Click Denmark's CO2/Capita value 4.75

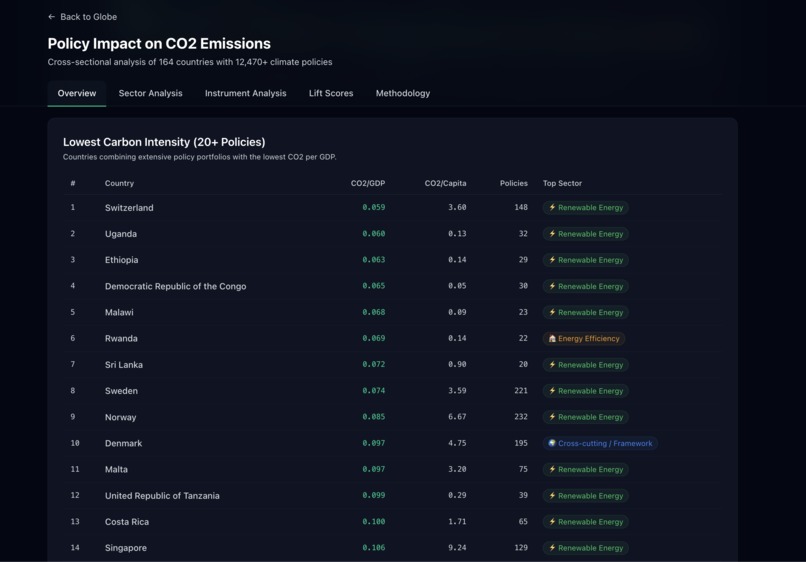(457, 443)
